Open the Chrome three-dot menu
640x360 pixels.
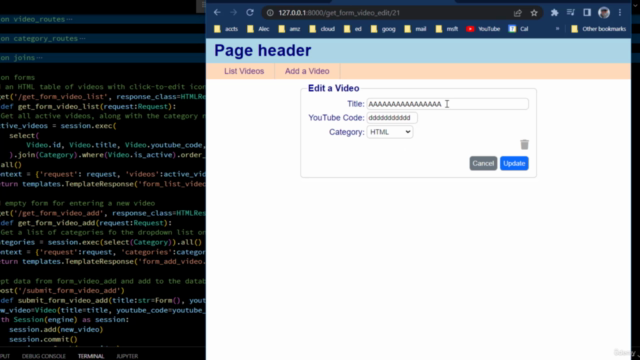[620, 13]
